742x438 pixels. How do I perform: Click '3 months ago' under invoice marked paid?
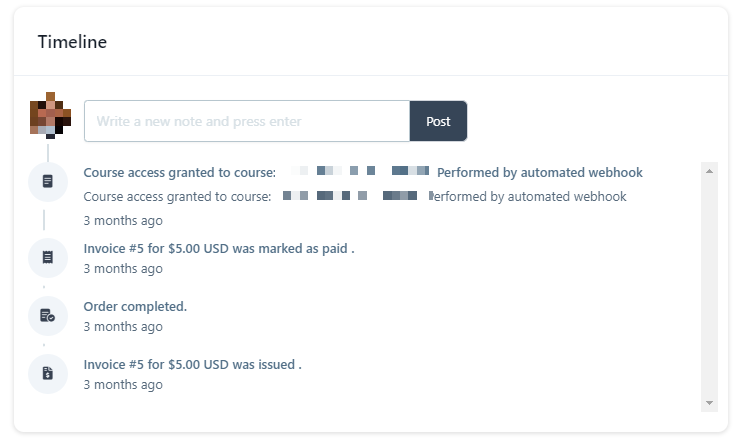click(x=123, y=269)
